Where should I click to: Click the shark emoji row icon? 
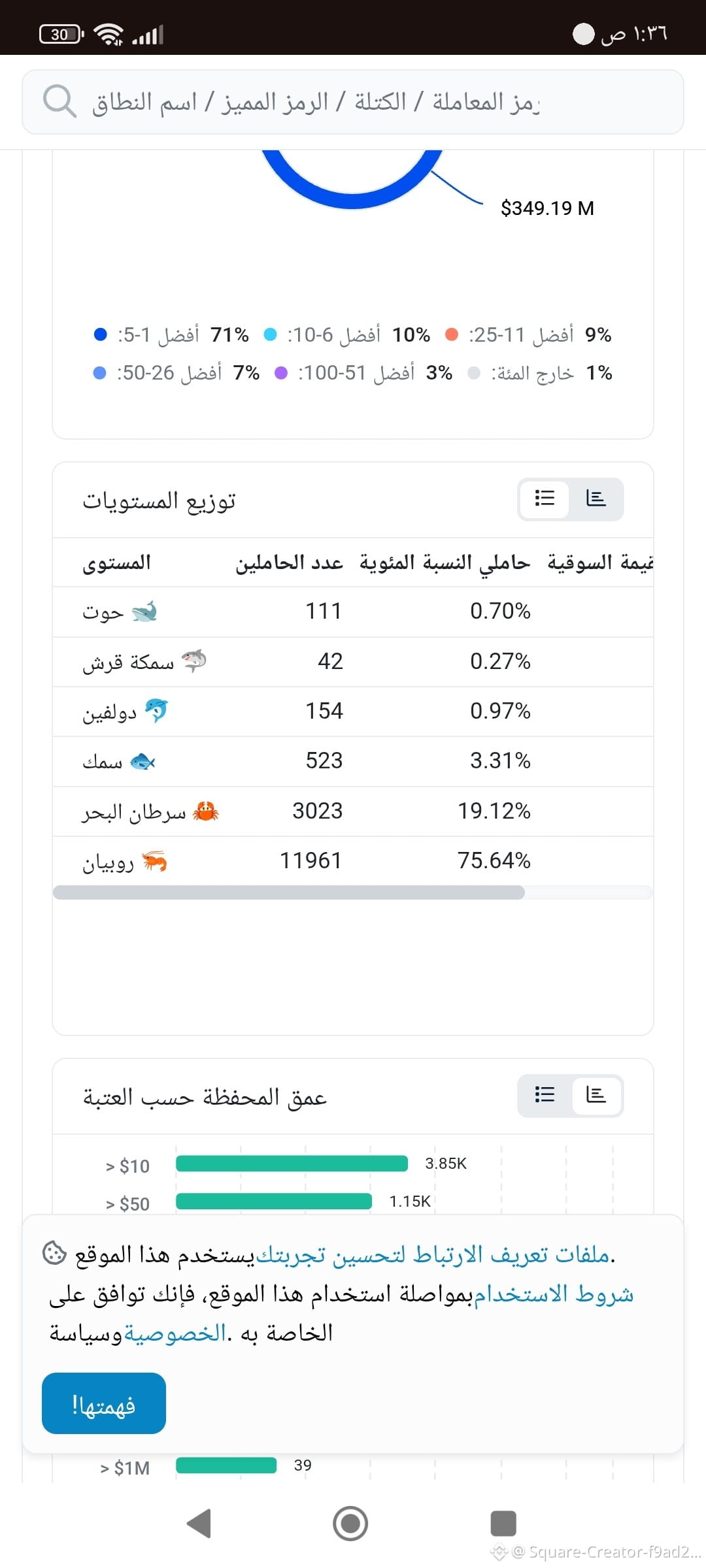pyautogui.click(x=194, y=661)
